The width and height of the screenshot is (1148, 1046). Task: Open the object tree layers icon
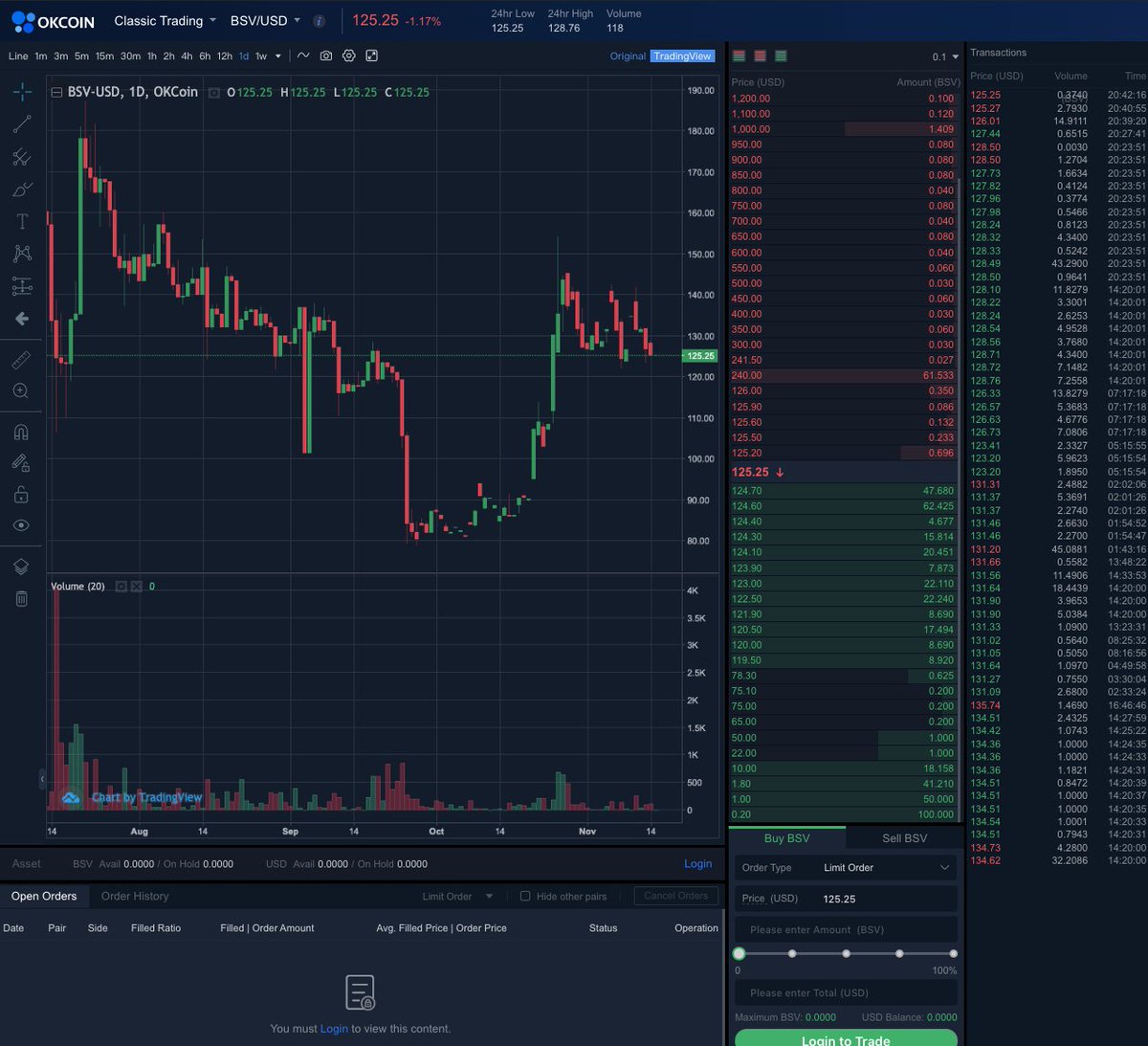coord(21,567)
